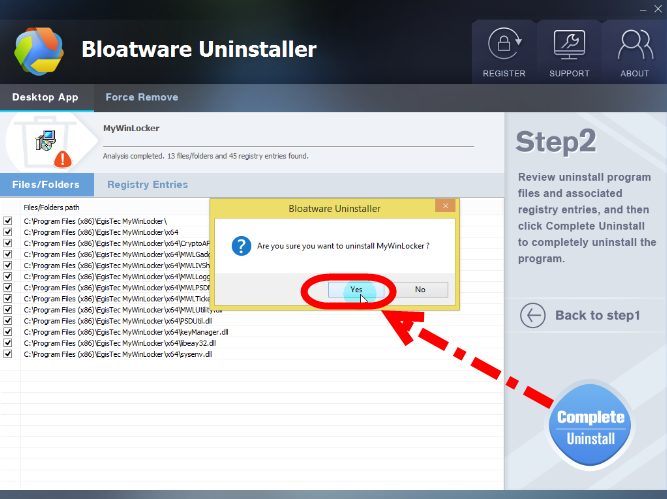Click the MyWinLocker program trash icon

[47, 143]
